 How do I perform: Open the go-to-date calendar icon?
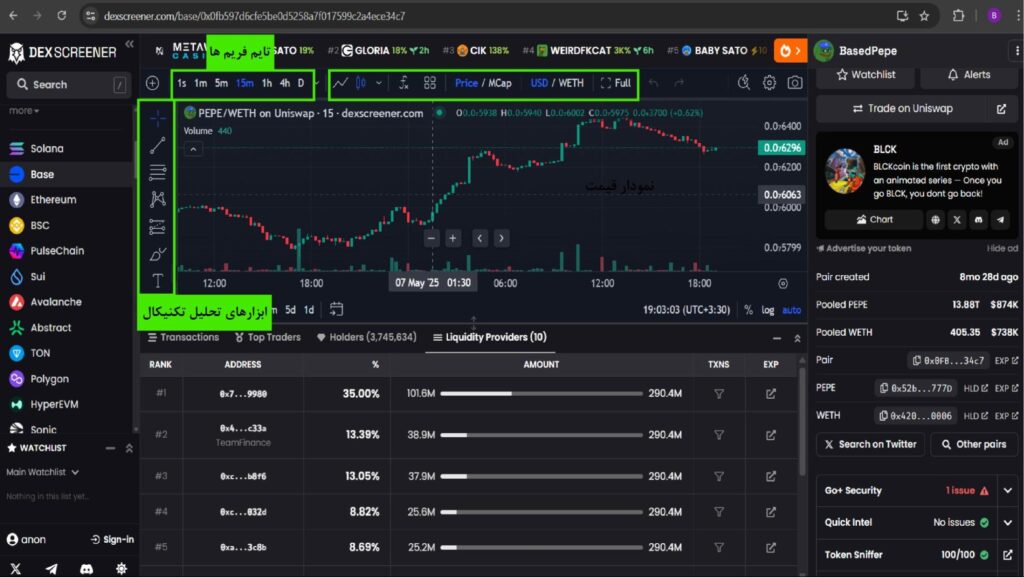[336, 309]
